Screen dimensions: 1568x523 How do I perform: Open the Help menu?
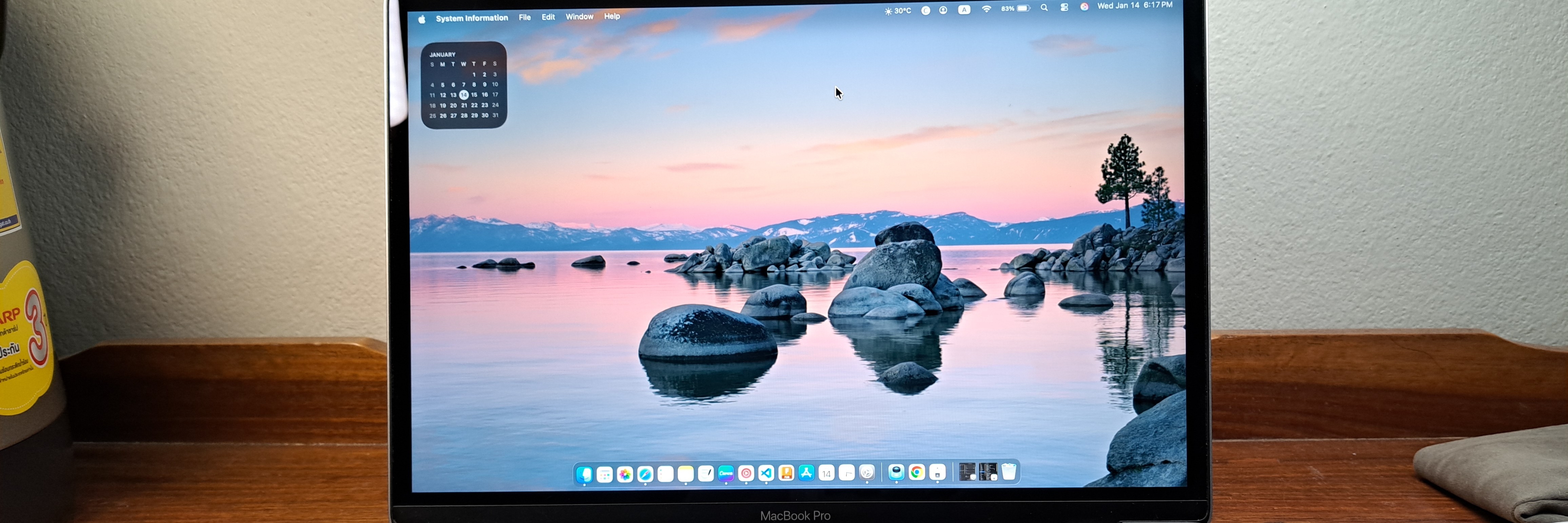click(612, 16)
